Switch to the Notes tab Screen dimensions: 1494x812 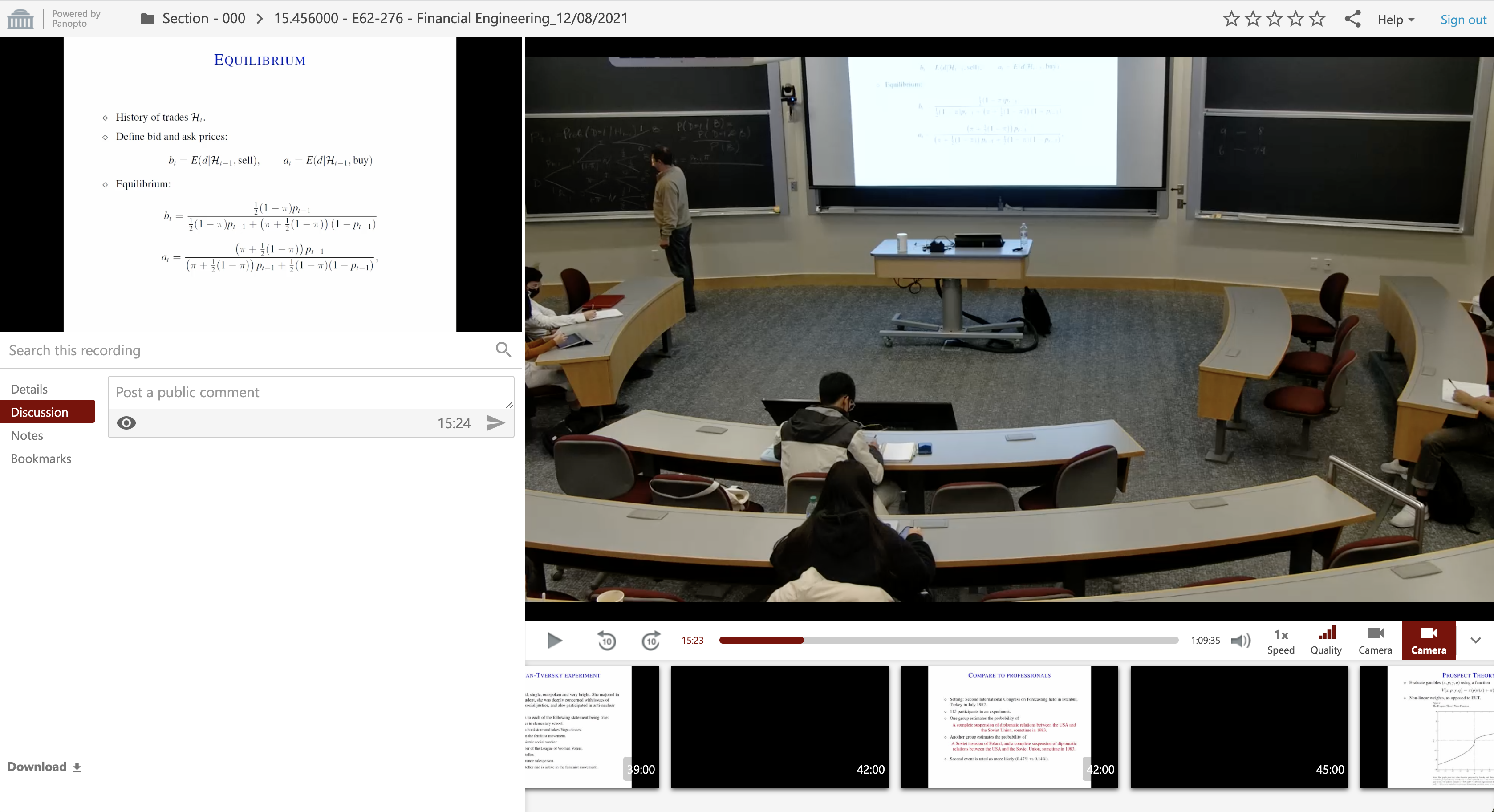(27, 435)
